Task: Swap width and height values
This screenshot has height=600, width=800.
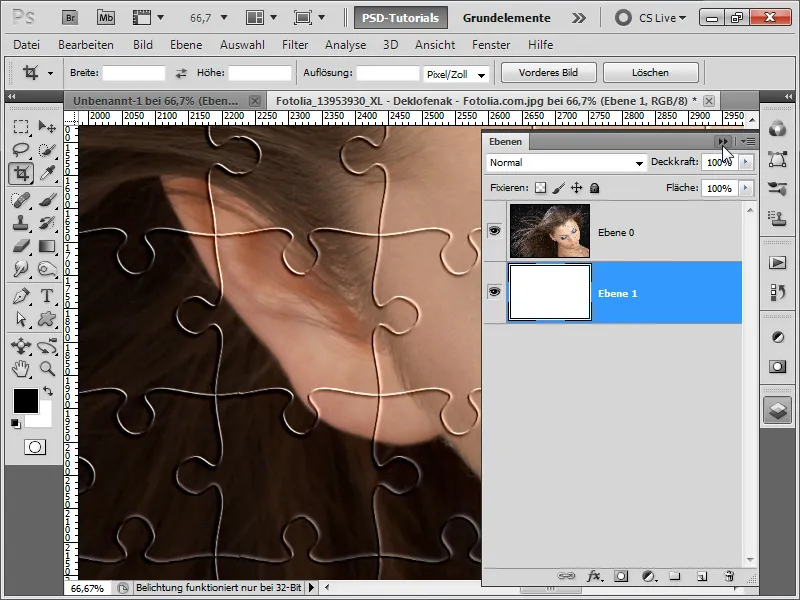Action: click(x=181, y=73)
